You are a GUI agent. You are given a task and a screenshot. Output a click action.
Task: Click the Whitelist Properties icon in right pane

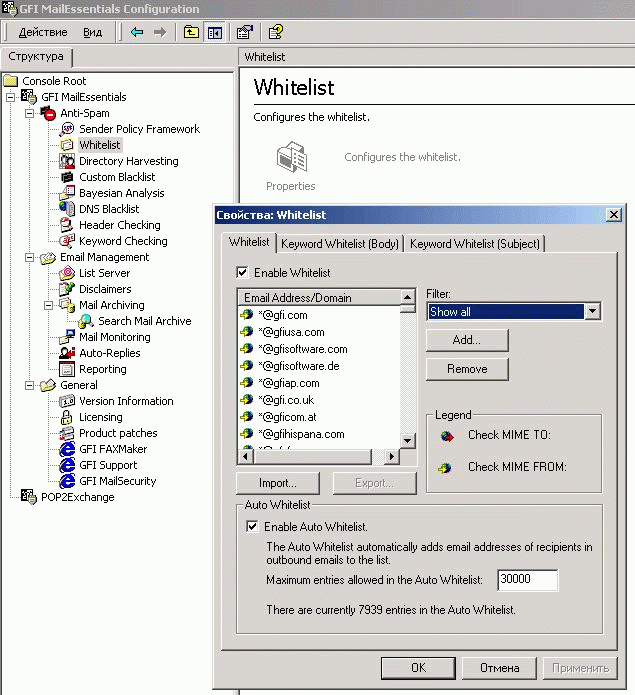(292, 157)
